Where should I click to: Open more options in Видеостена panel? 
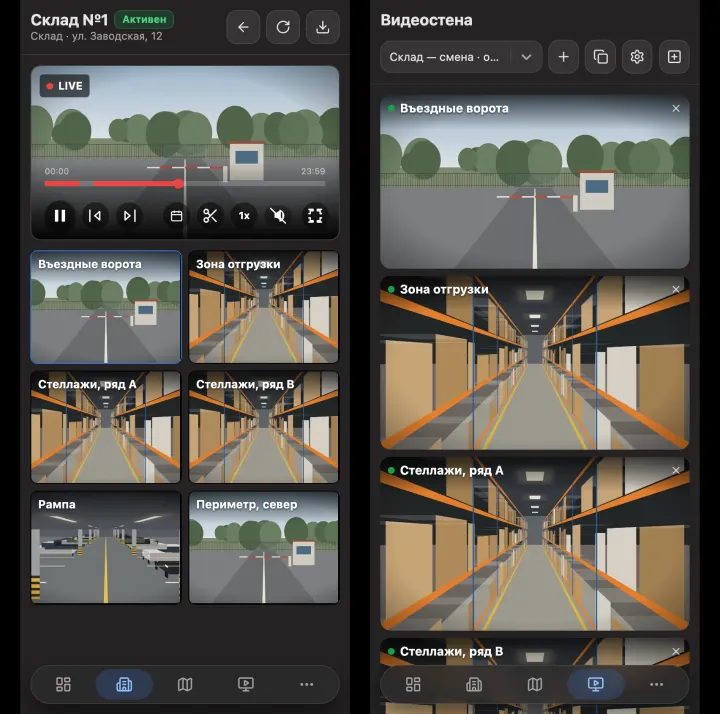coord(657,684)
